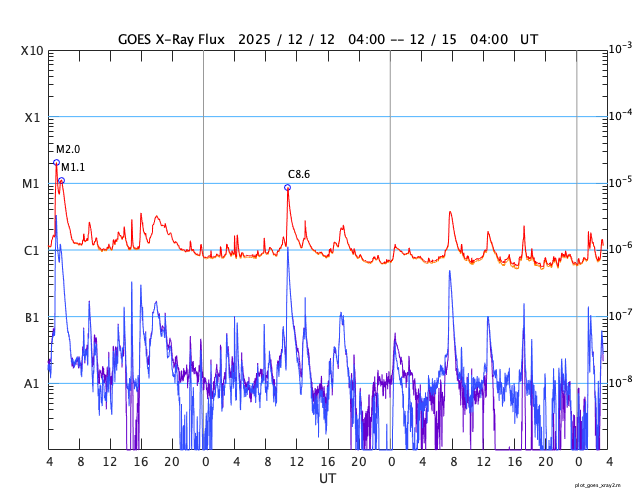Click the M1.1 flare text label
The height and width of the screenshot is (500, 640).
[74, 168]
